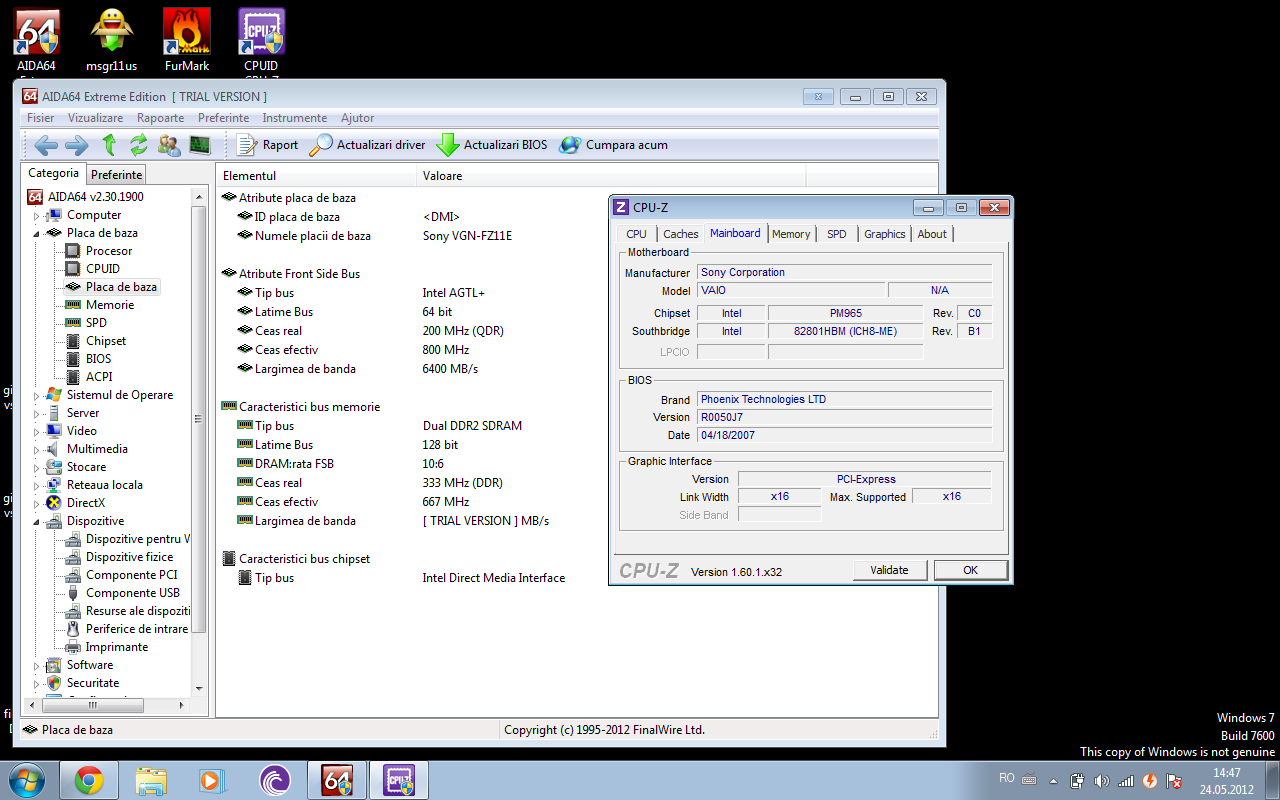This screenshot has width=1280, height=800.
Task: Switch to the Preferinte tab in sidebar
Action: pyautogui.click(x=117, y=174)
